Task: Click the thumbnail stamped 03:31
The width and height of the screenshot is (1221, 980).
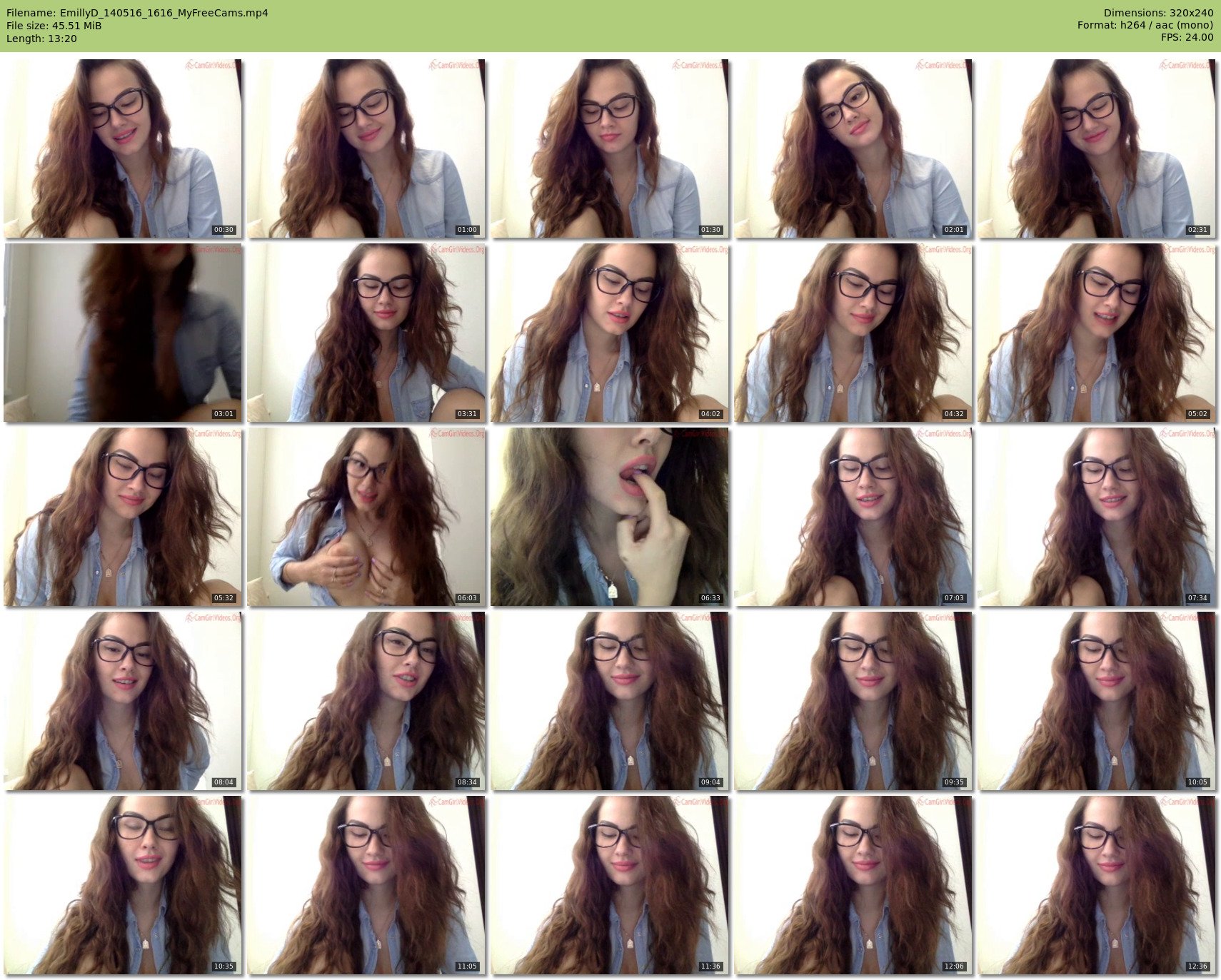Action: point(366,333)
